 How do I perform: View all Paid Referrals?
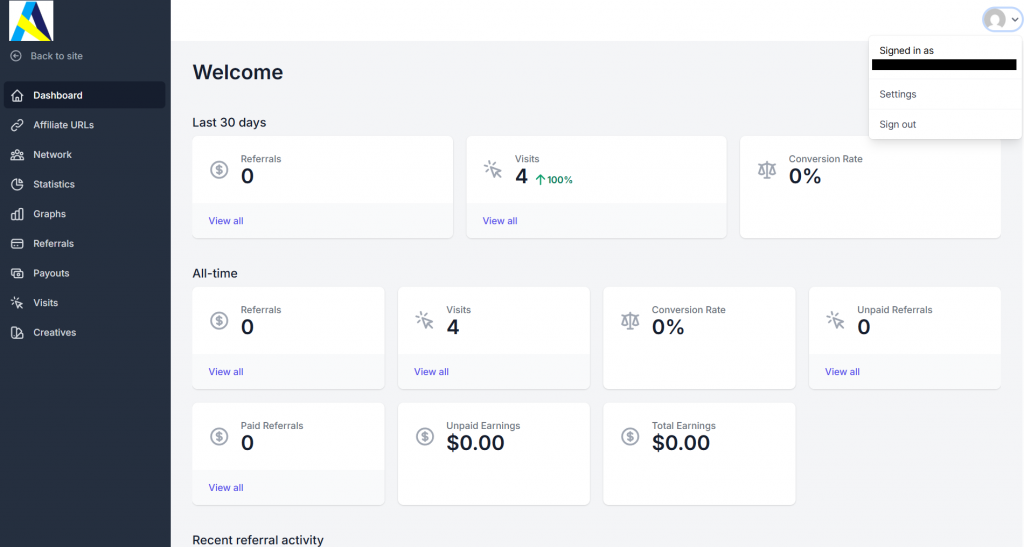coord(226,488)
